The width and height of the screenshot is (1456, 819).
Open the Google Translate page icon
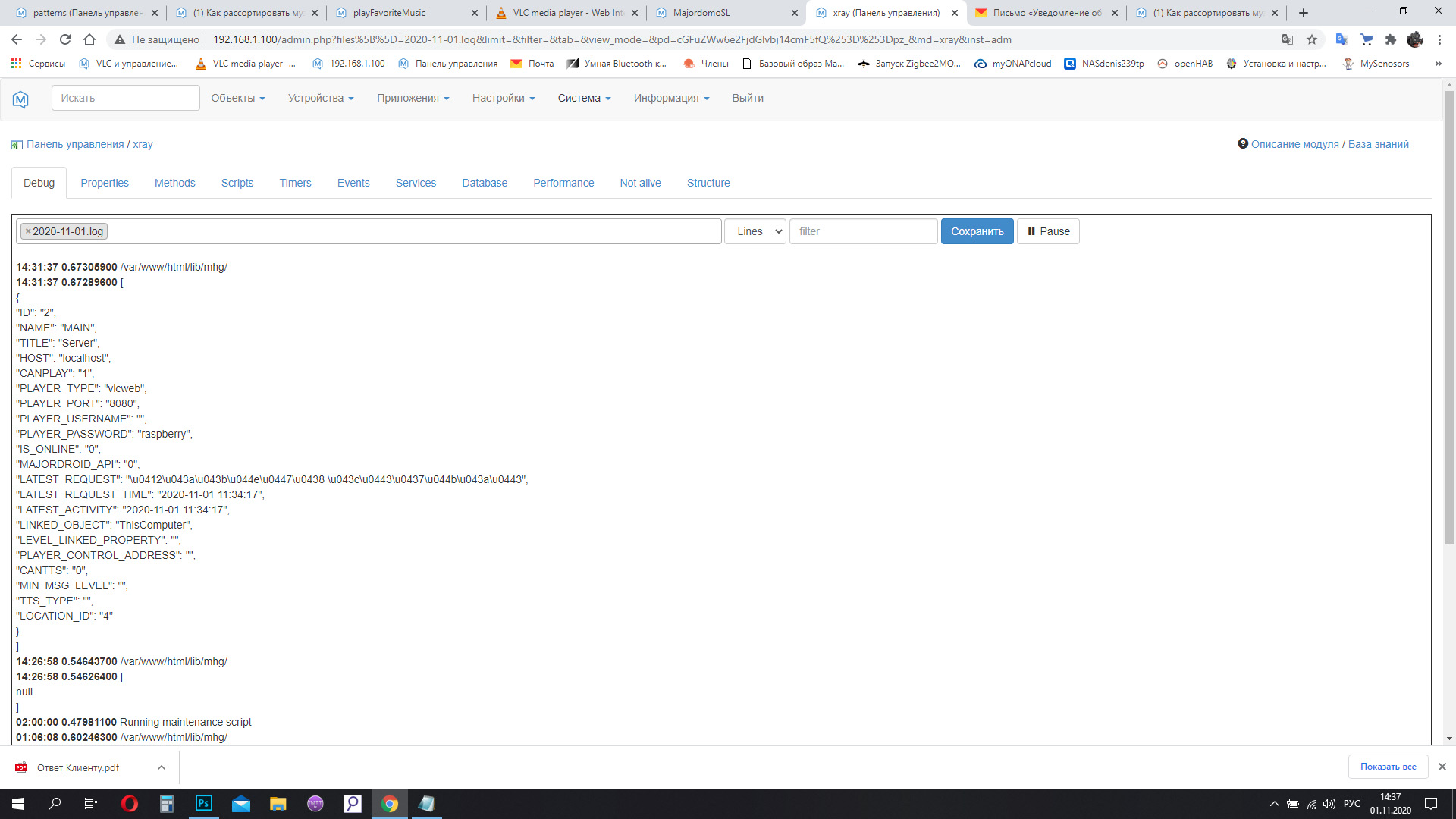point(1287,39)
